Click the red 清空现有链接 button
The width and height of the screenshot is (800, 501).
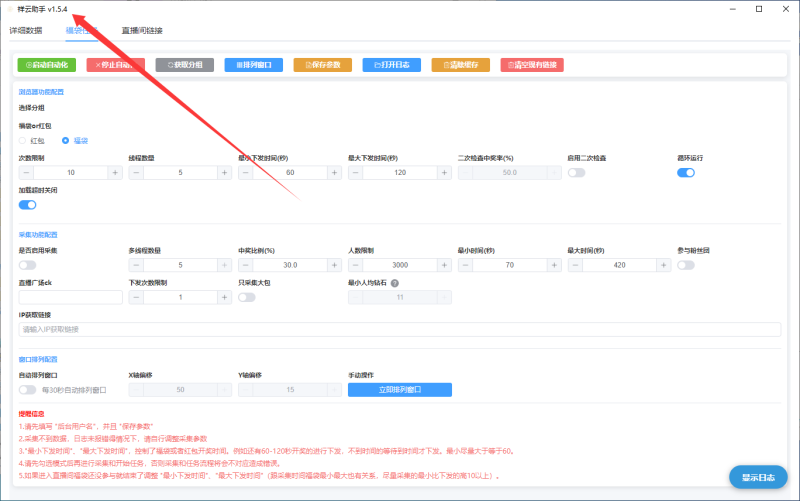(x=532, y=65)
